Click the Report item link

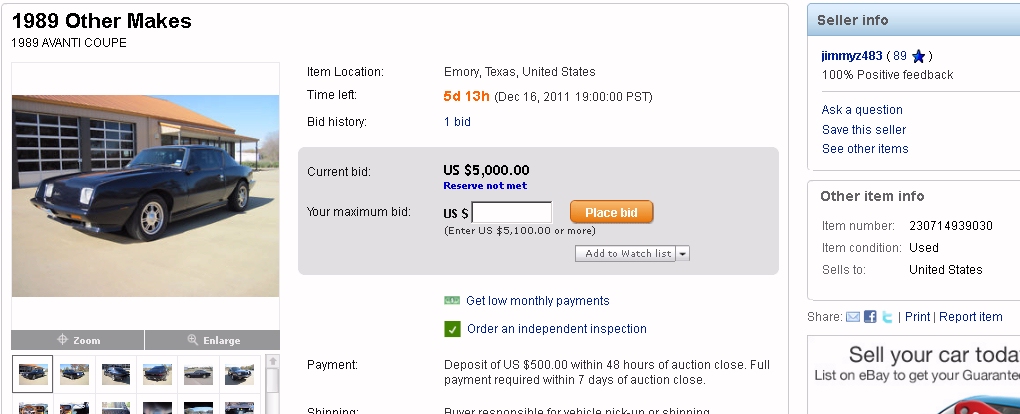tap(970, 317)
